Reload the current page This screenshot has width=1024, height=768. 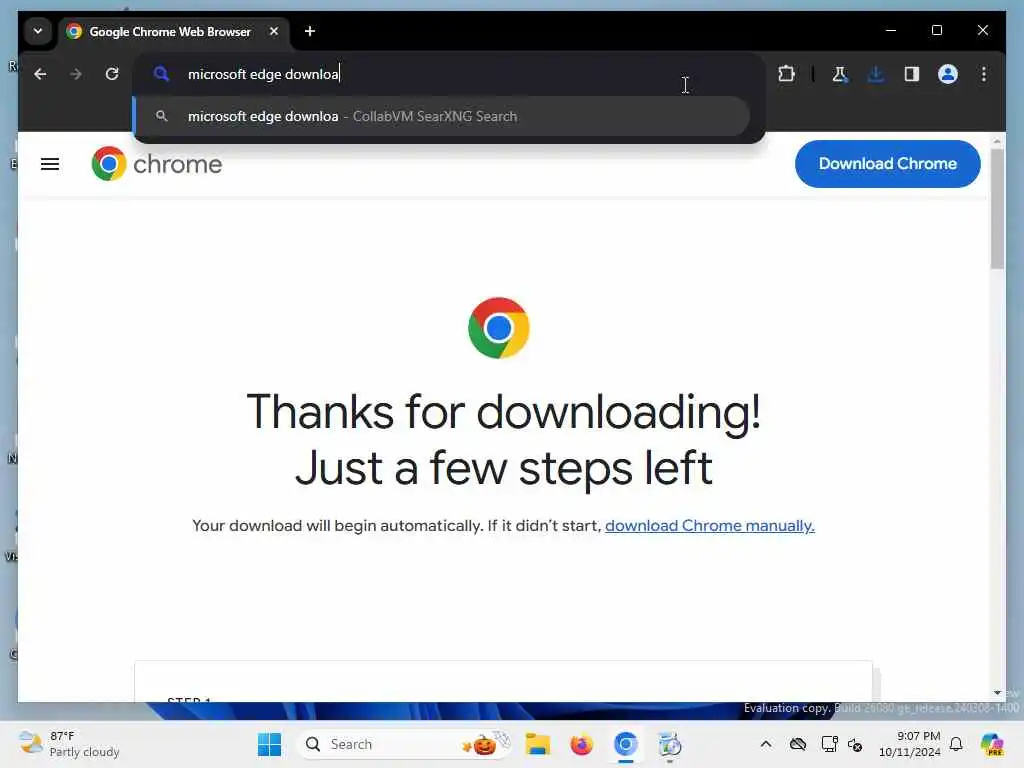click(x=112, y=74)
